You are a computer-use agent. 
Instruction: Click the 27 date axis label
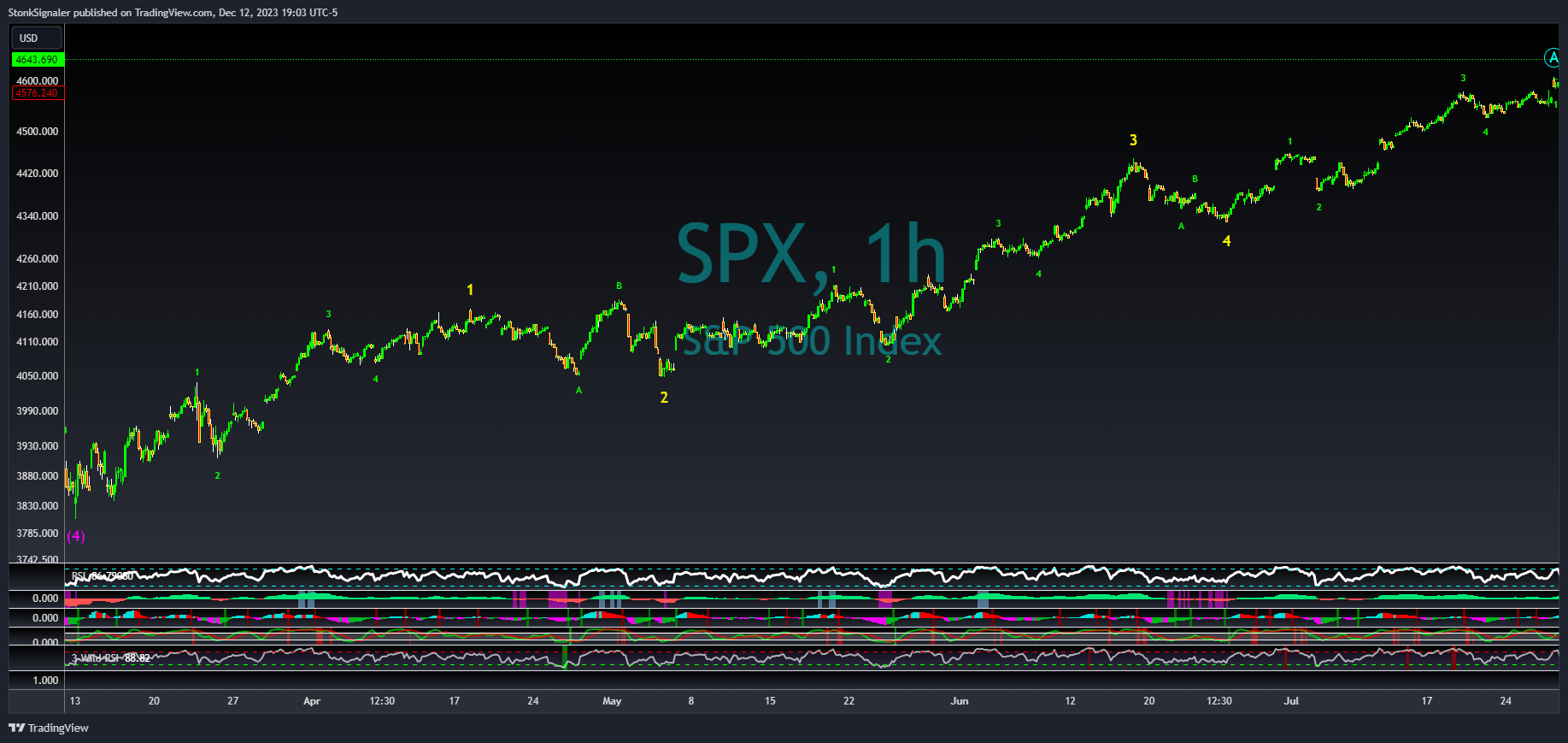pyautogui.click(x=233, y=701)
